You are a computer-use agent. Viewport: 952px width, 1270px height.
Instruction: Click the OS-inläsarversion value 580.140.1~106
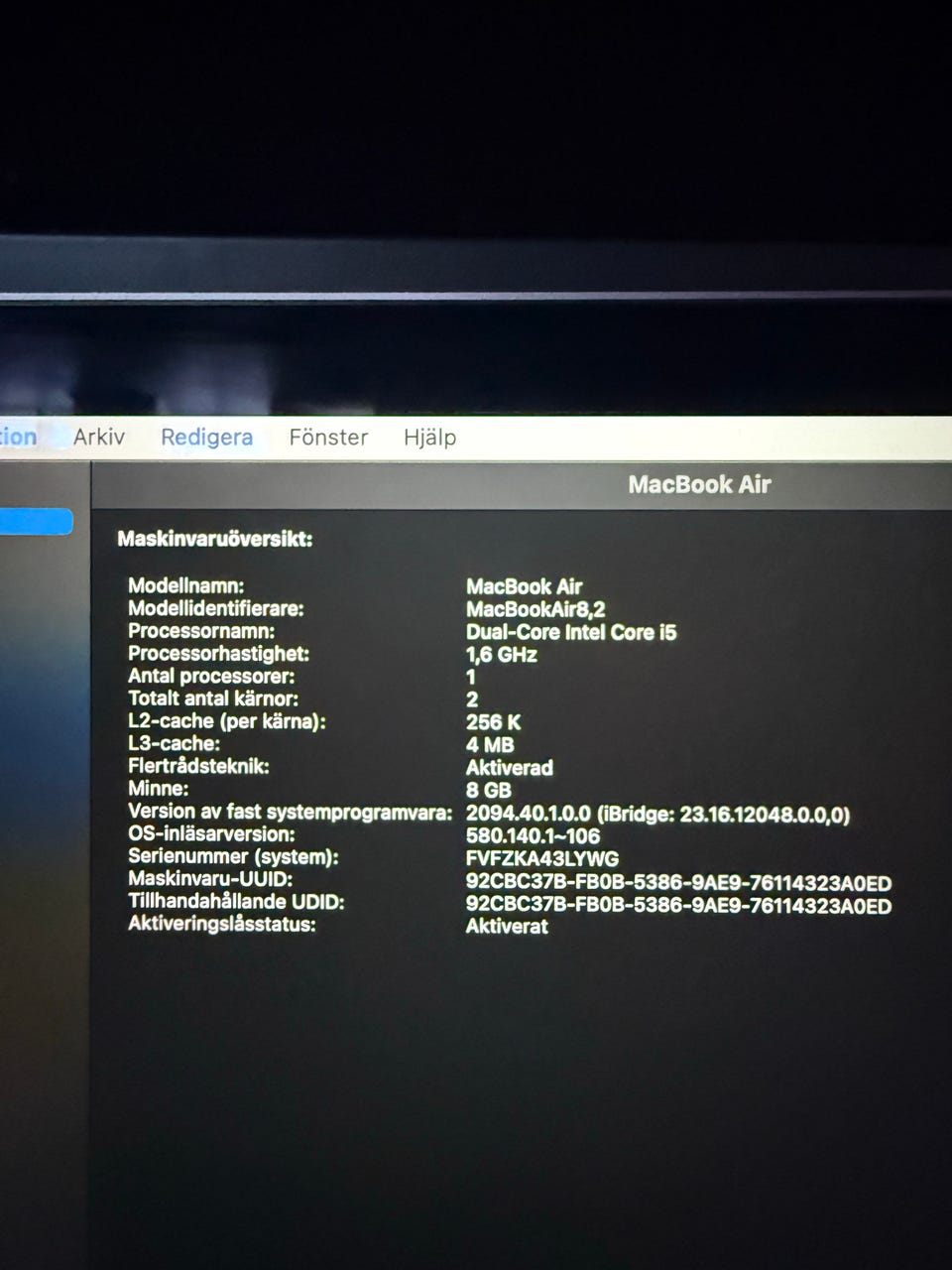(533, 835)
